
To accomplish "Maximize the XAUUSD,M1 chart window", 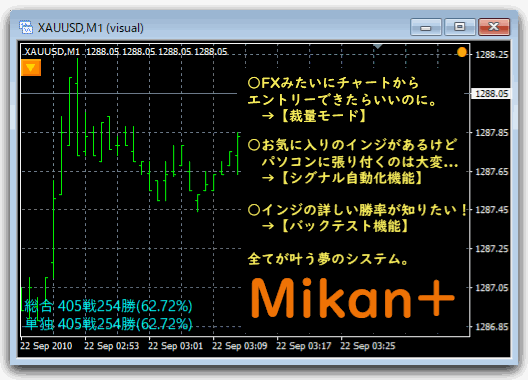I will click(460, 27).
